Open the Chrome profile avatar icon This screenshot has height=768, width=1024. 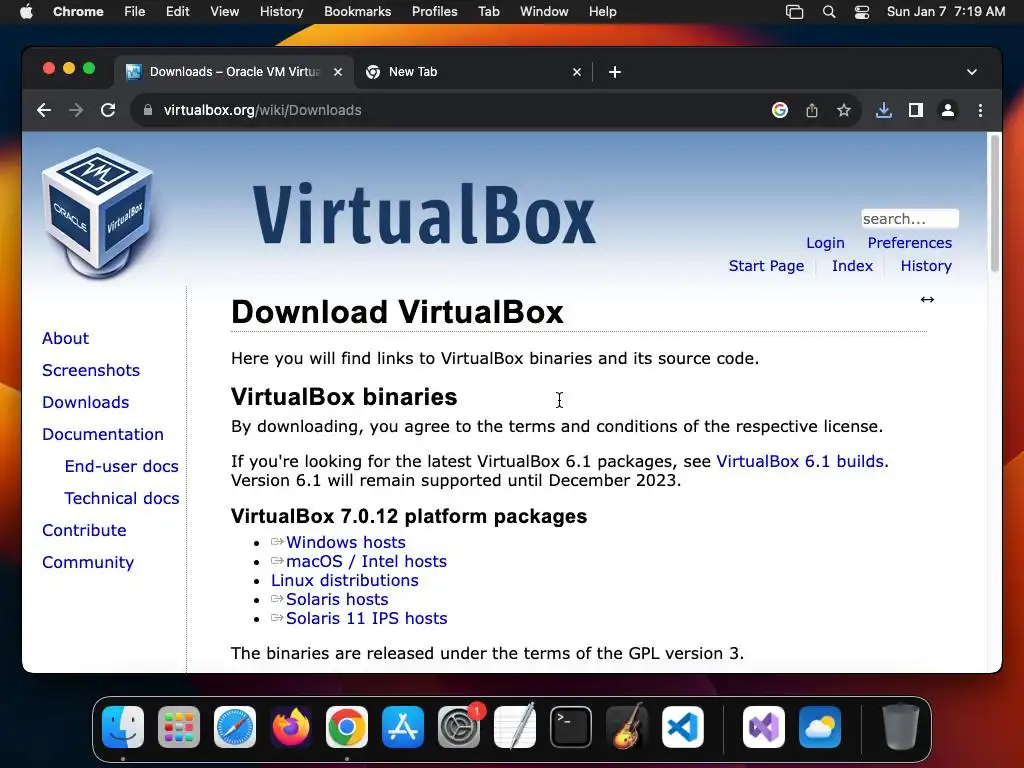[948, 110]
